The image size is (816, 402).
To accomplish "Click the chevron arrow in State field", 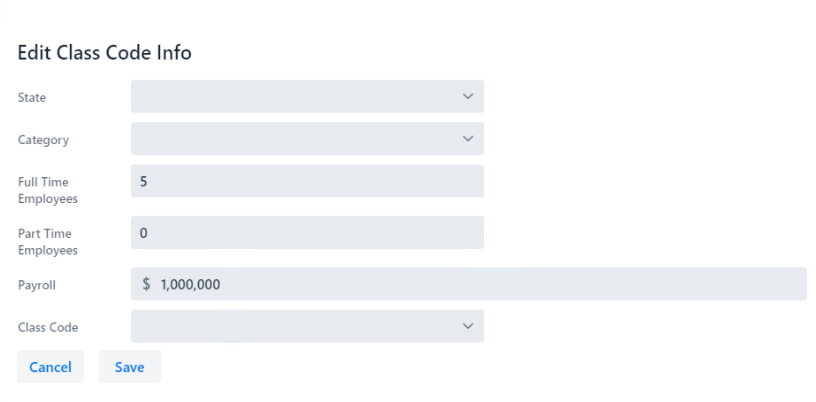I will 467,97.
